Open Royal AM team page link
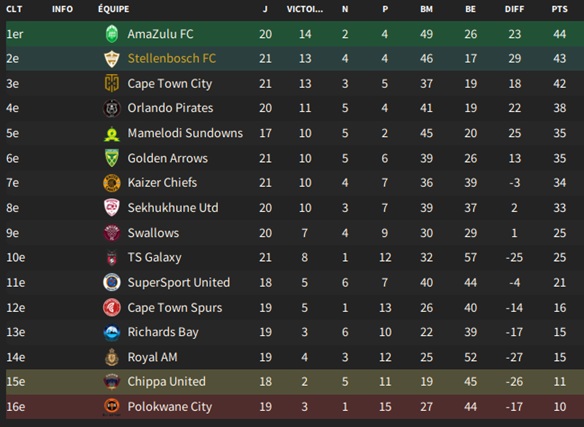584x427 pixels. coord(152,357)
